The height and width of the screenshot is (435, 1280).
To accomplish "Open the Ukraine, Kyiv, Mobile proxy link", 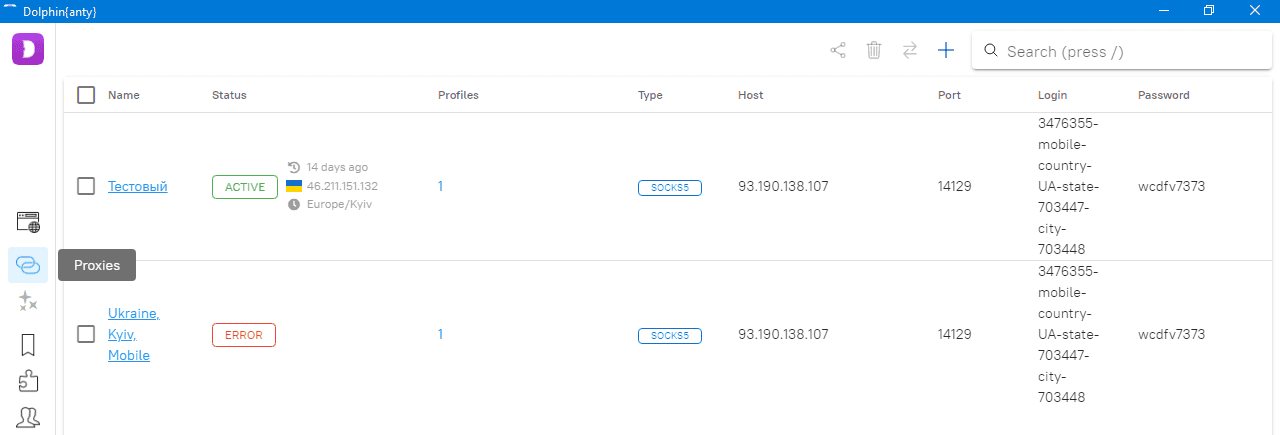I will click(132, 334).
